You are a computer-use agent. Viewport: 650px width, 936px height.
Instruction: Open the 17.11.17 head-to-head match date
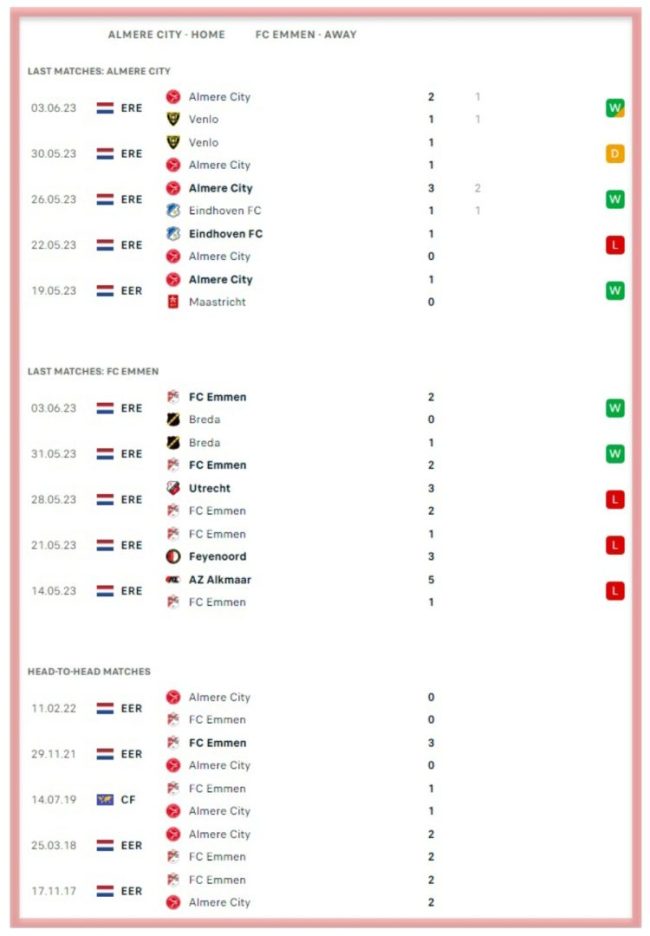[54, 891]
